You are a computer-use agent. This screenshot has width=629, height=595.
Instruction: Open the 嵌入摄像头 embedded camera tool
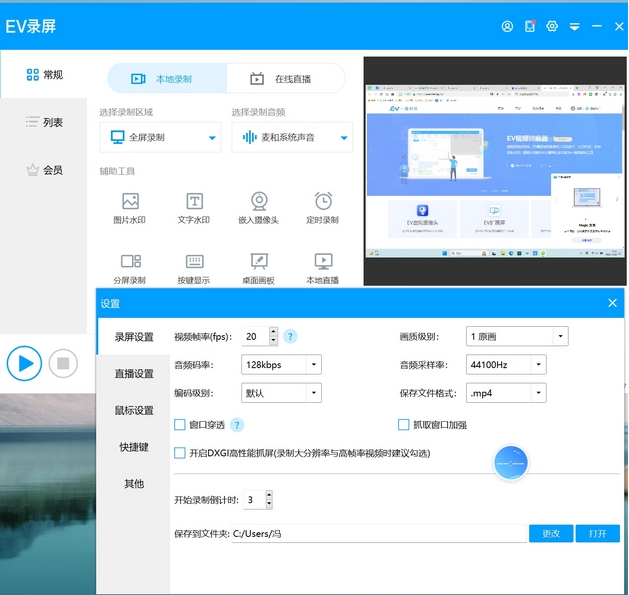click(x=258, y=208)
